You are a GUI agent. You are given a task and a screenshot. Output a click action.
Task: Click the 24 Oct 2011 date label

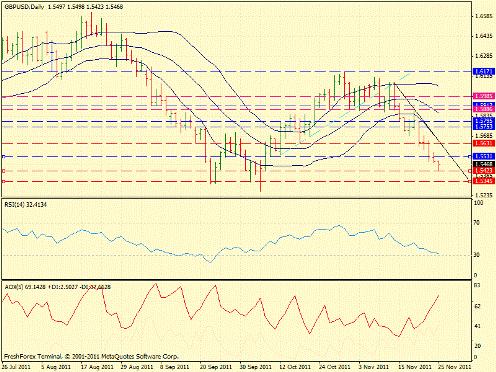coord(335,367)
